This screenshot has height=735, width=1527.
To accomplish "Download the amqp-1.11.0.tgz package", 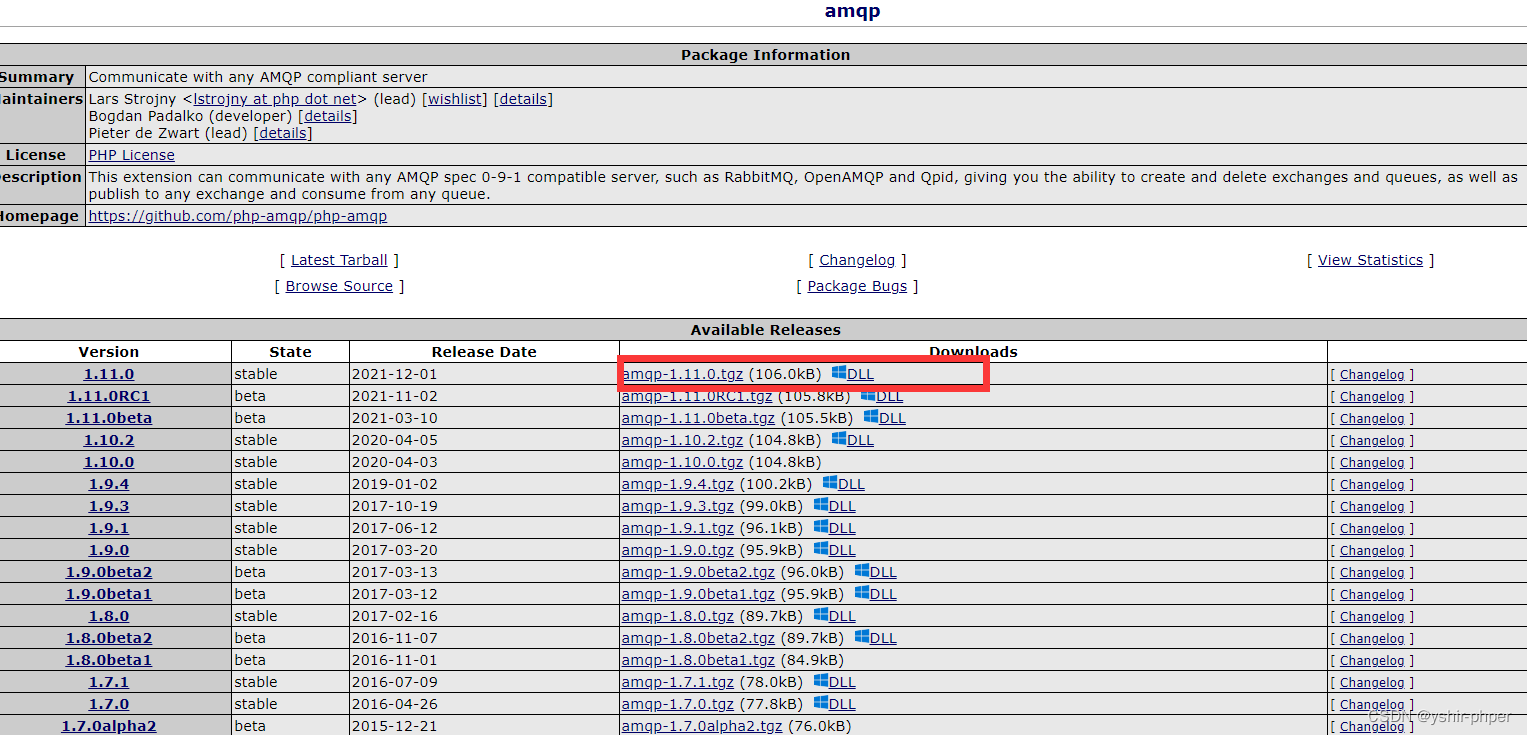I will click(684, 374).
